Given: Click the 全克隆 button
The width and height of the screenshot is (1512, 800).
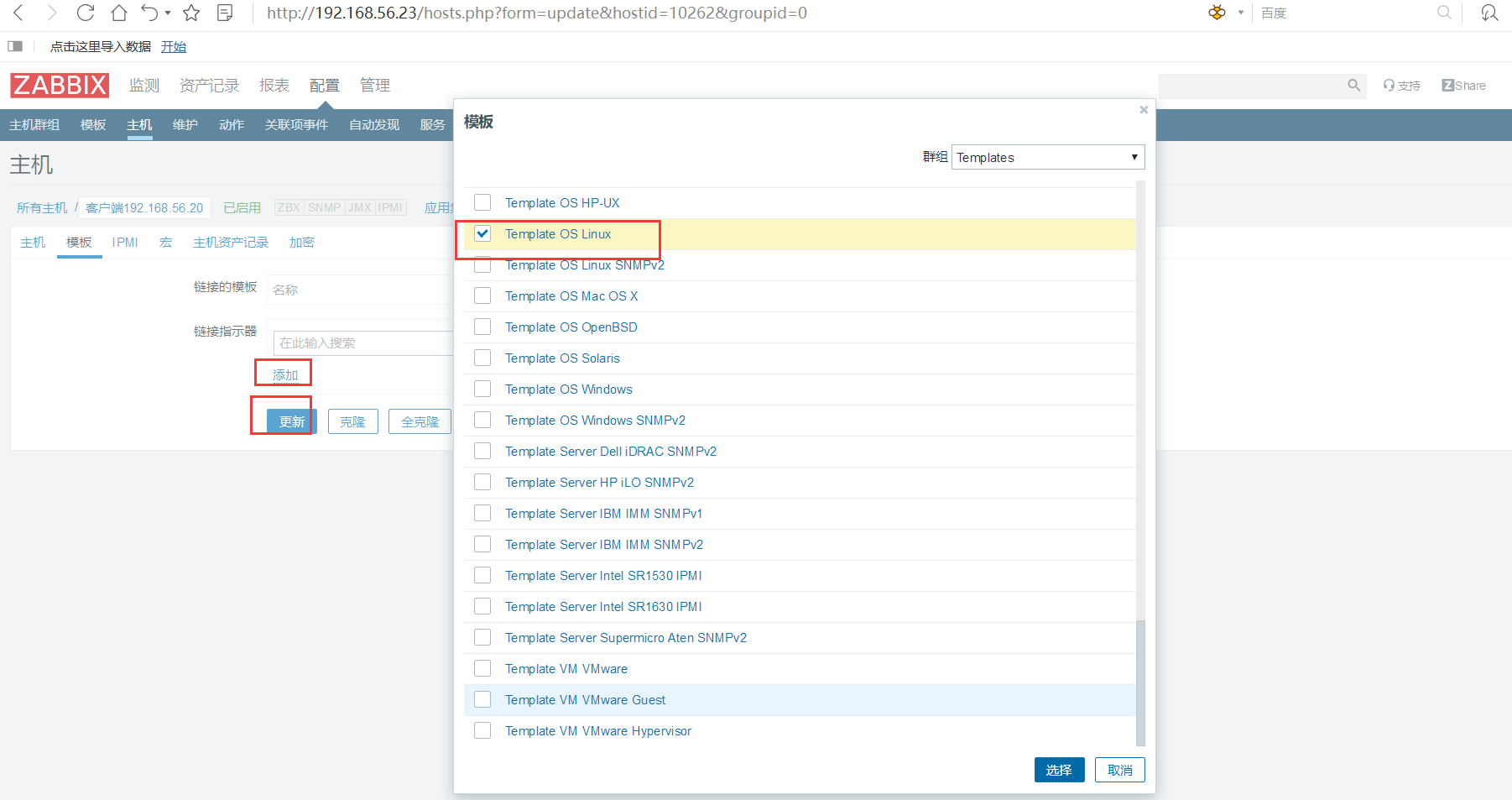Looking at the screenshot, I should point(420,421).
